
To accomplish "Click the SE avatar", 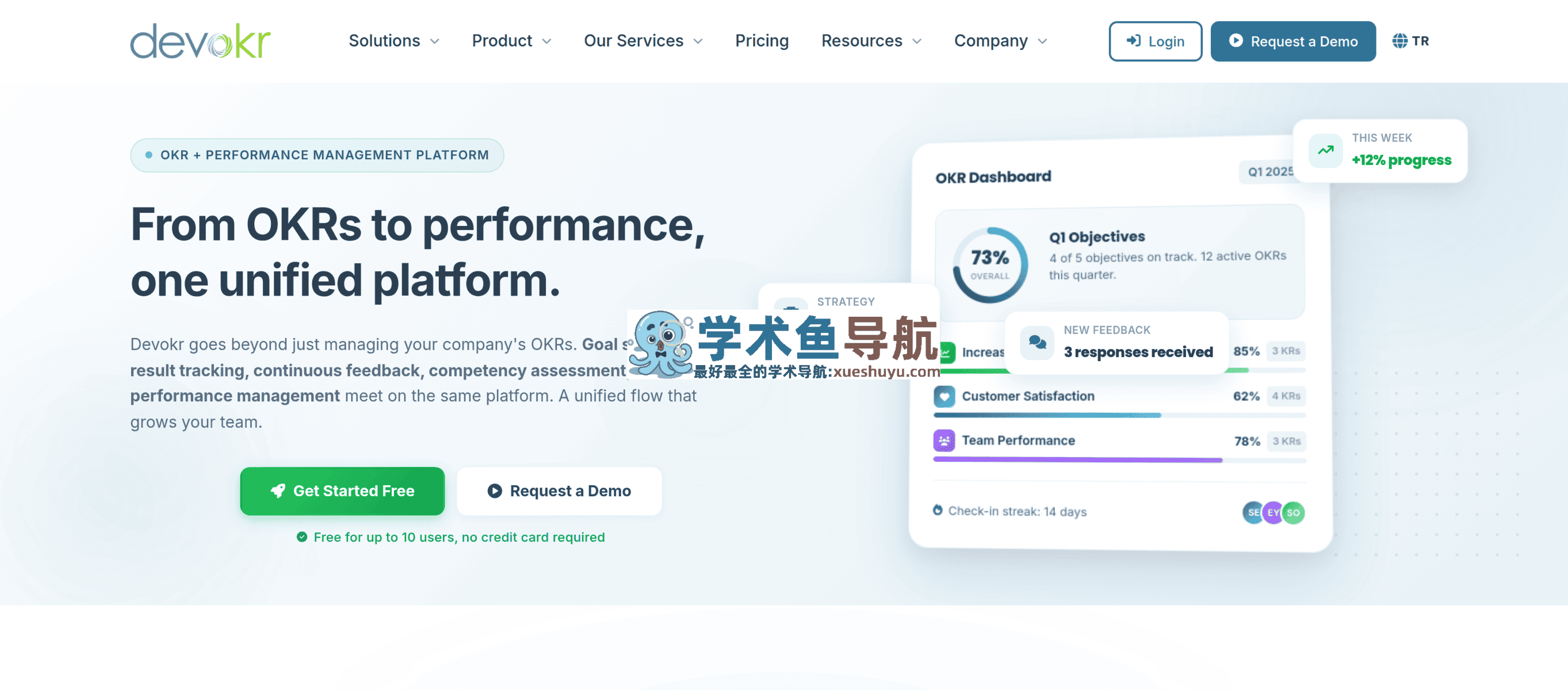I will coord(1253,512).
